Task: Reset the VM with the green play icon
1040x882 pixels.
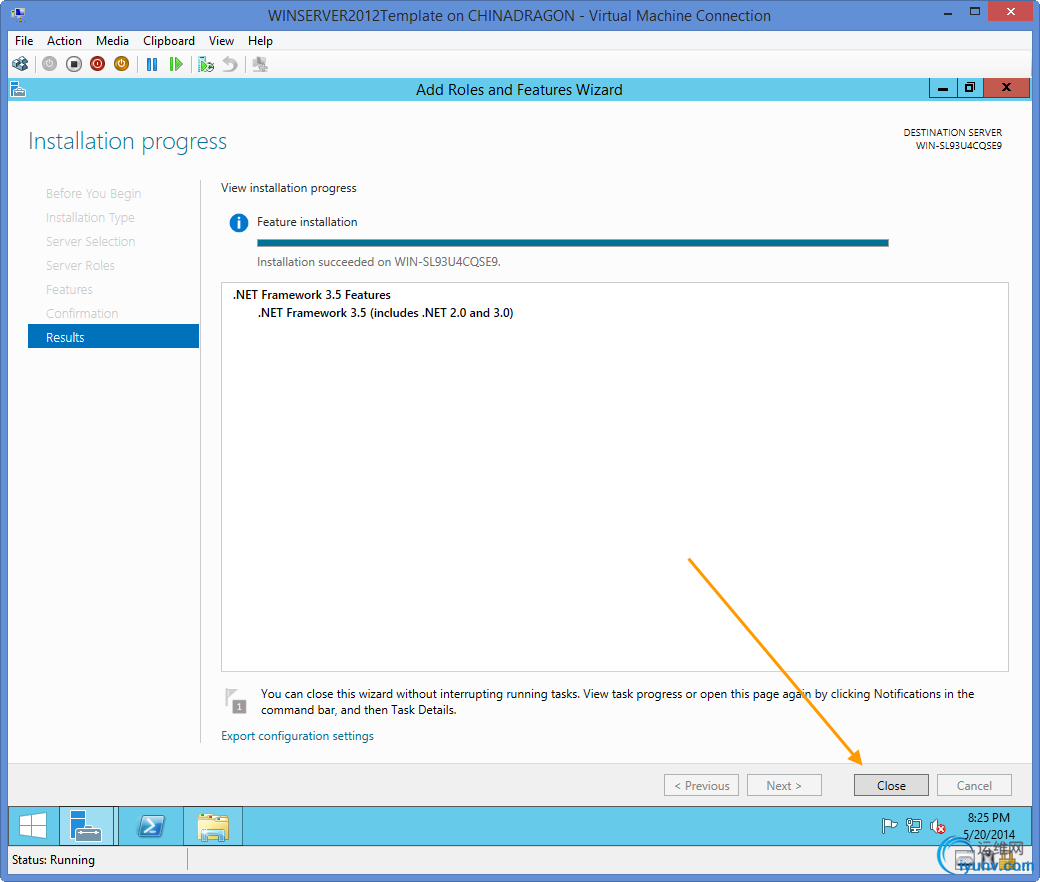Action: 176,64
